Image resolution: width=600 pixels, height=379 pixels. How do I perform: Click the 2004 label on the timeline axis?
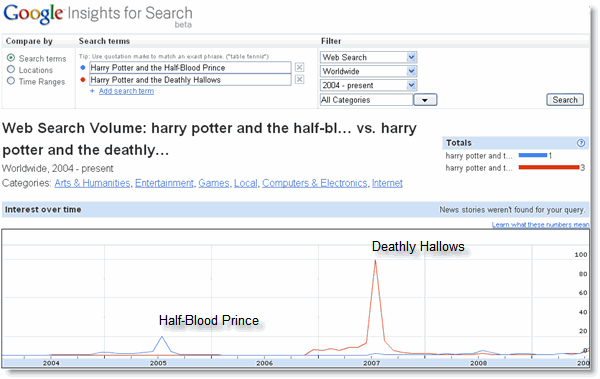(51, 363)
